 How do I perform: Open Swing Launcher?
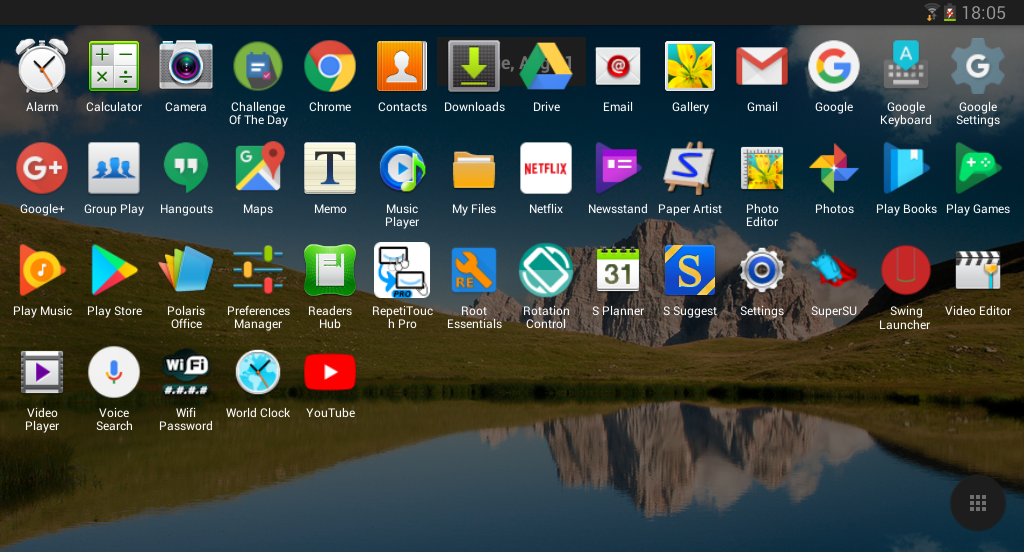(x=906, y=270)
